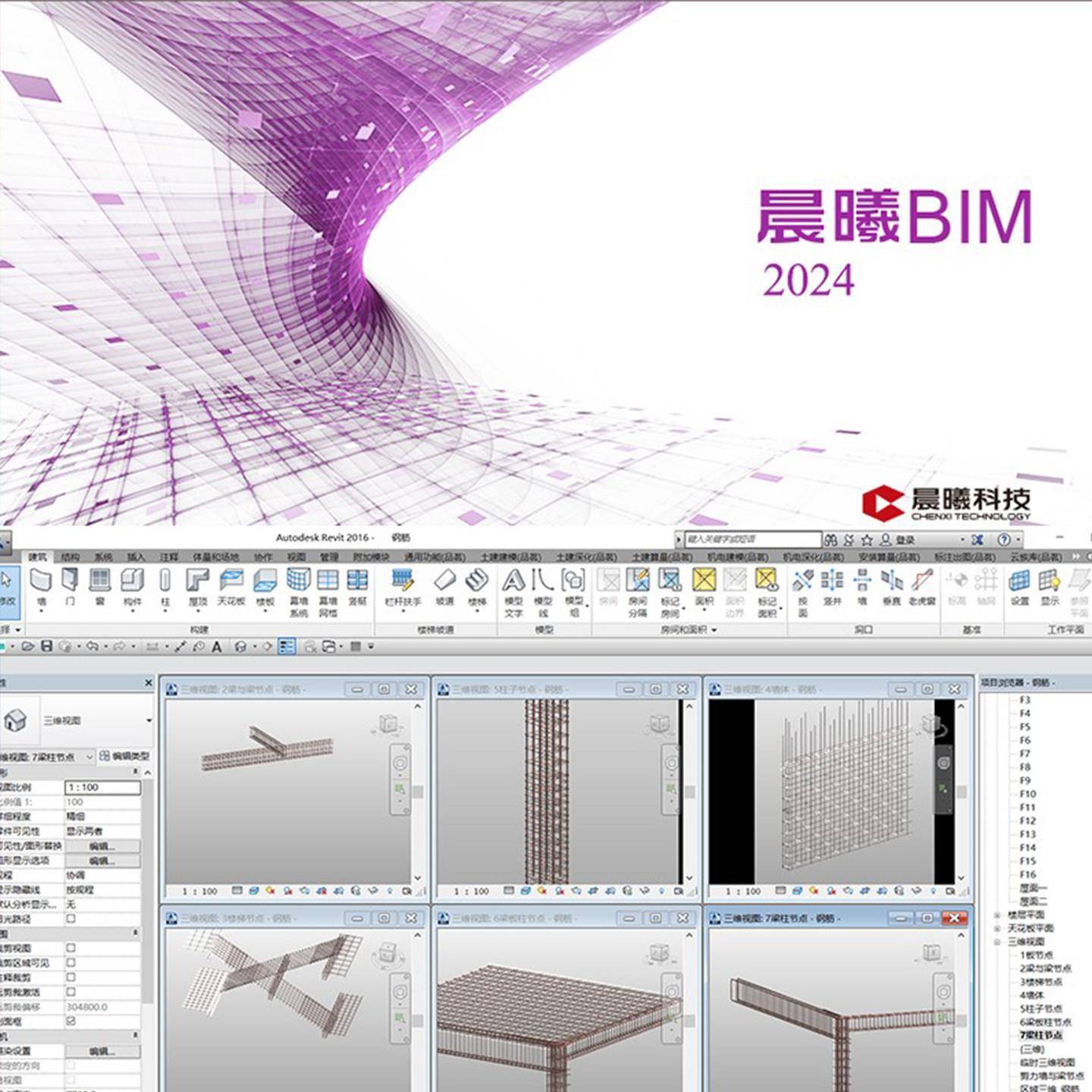The width and height of the screenshot is (1092, 1092).
Task: Open the 建筑 ribbon tab
Action: tap(37, 557)
